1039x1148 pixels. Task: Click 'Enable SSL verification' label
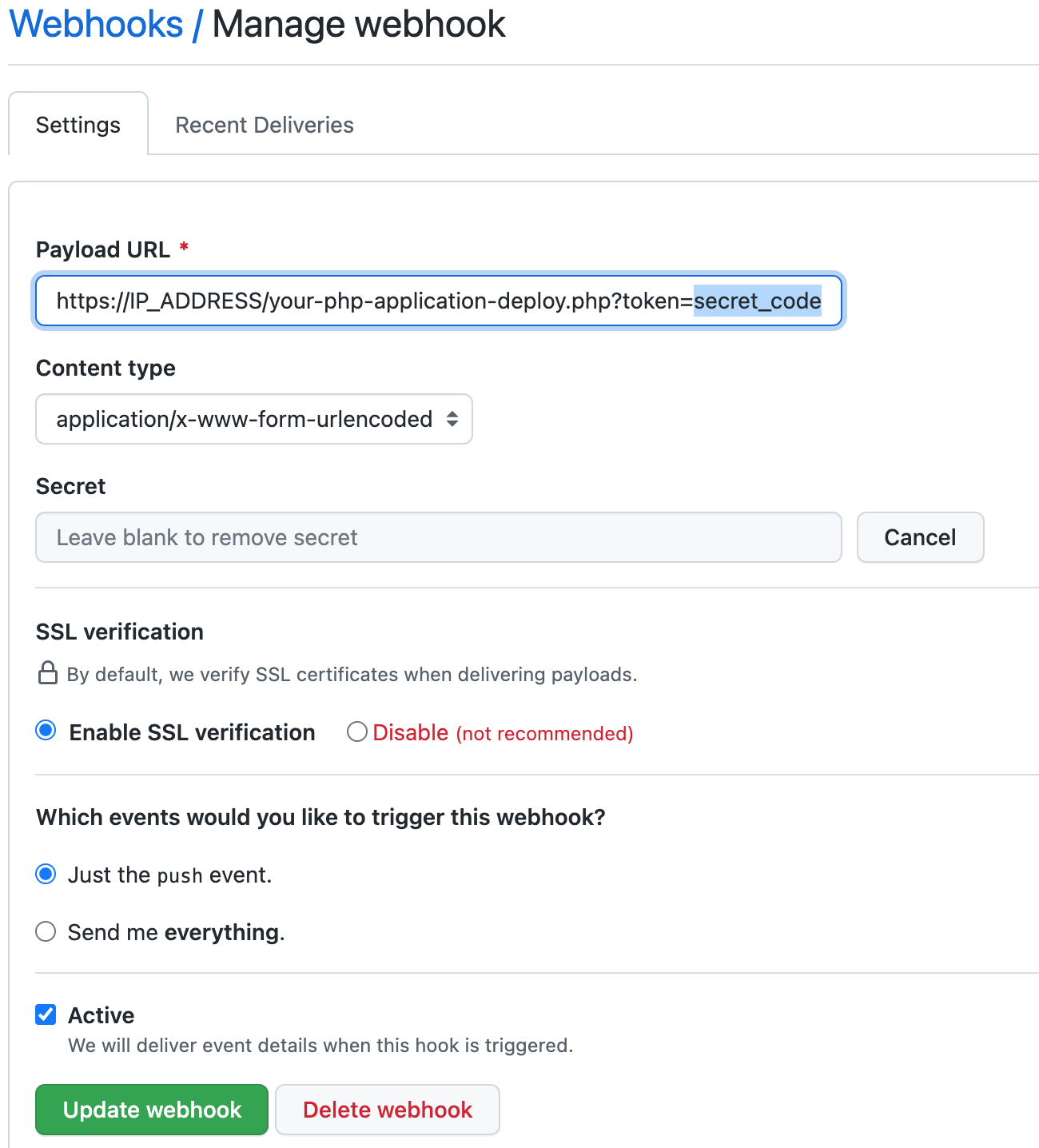point(193,732)
